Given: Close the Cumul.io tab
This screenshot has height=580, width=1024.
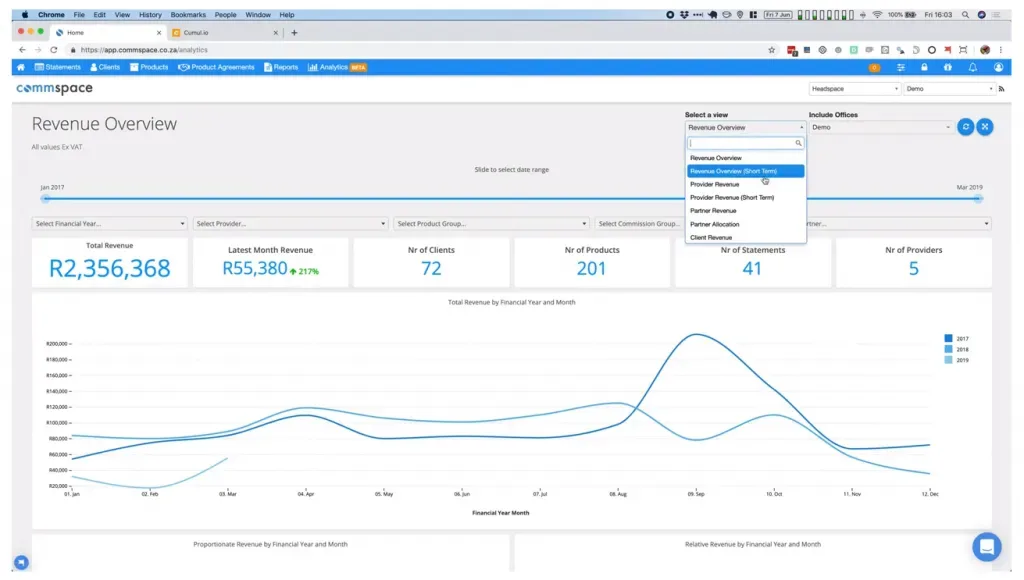Looking at the screenshot, I should [x=275, y=33].
